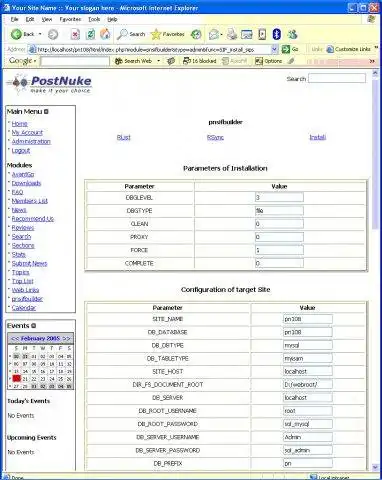Open the Back button history dropdown arrow
382x480 pixels.
point(40,34)
